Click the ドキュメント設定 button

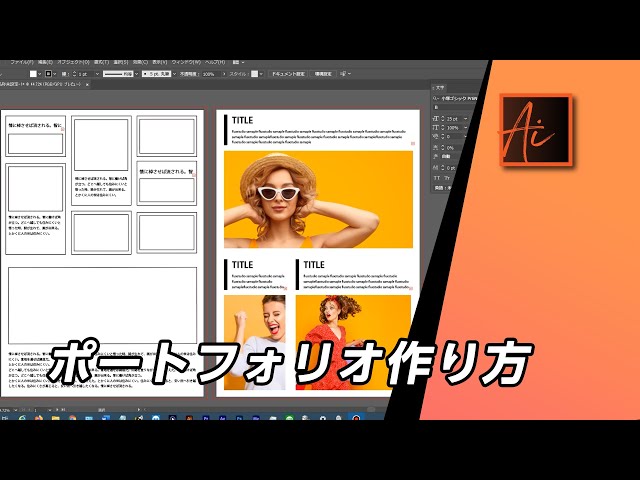click(x=288, y=74)
